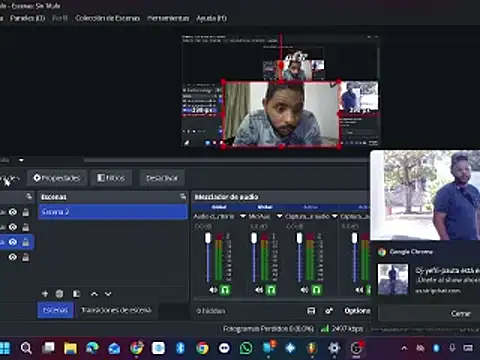Viewport: 480px width, 360px height.
Task: Click the microphone icon in system tray
Action: click(452, 348)
